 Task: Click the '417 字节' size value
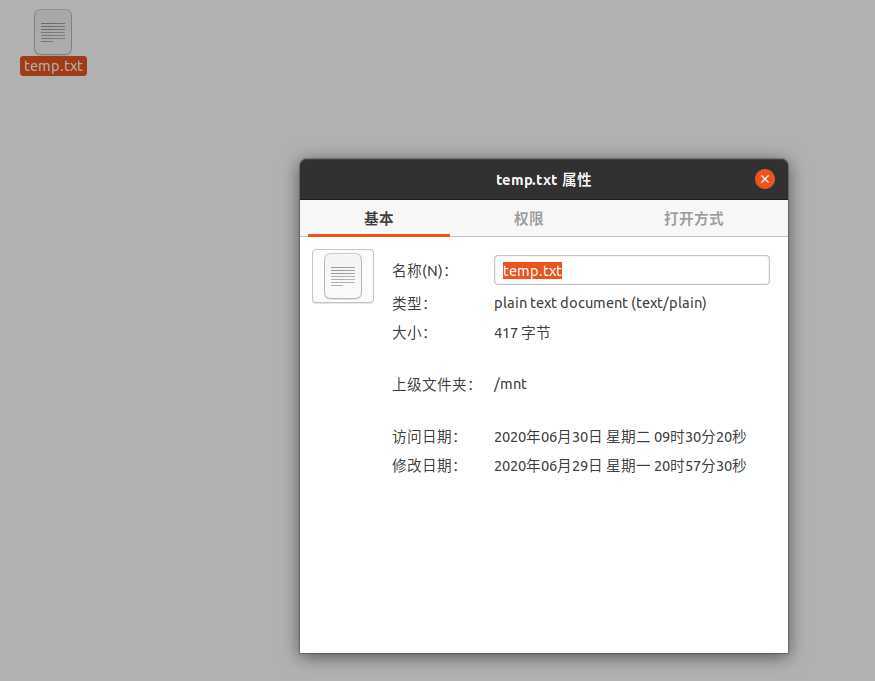522,333
